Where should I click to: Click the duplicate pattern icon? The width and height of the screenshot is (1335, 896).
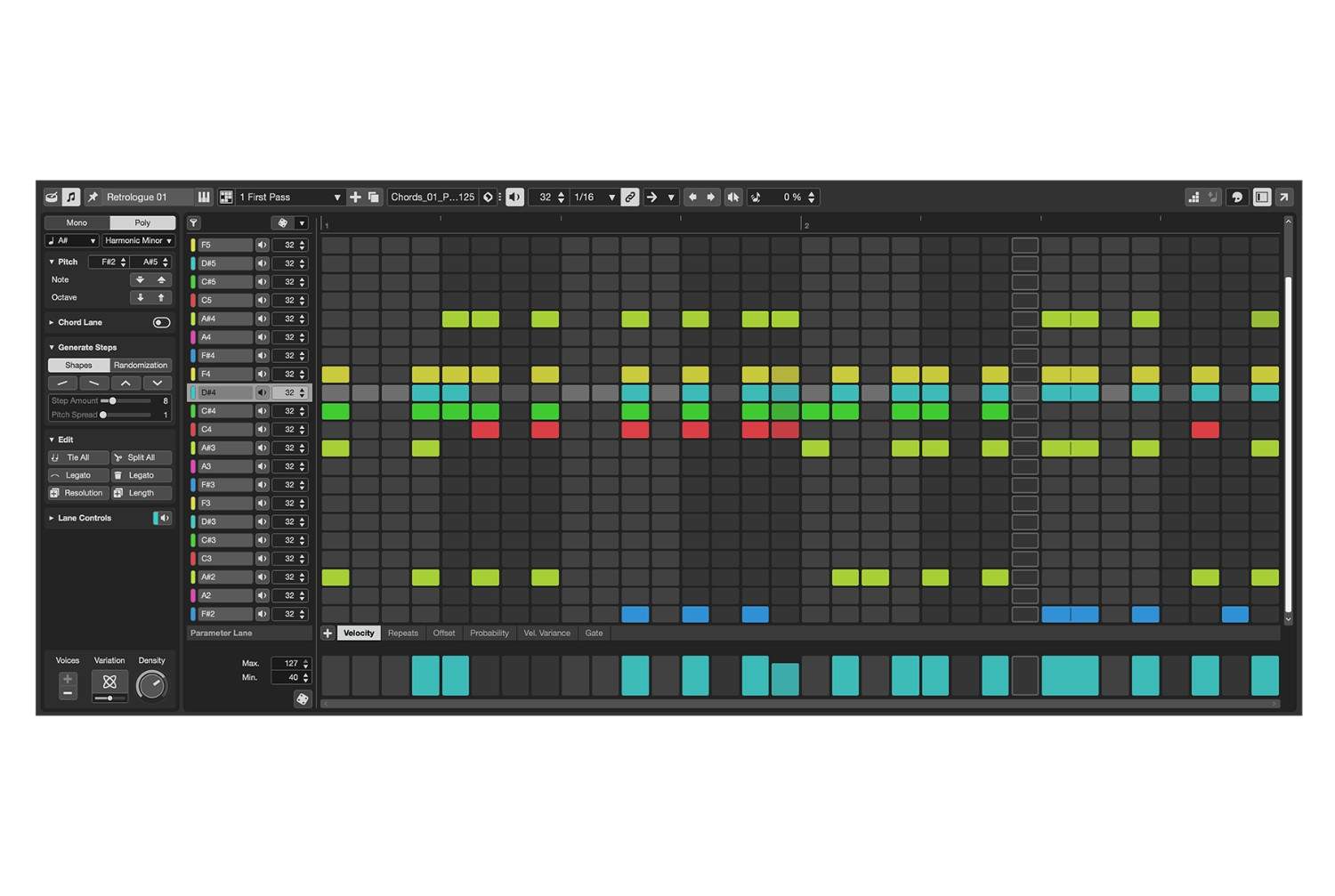coord(374,197)
